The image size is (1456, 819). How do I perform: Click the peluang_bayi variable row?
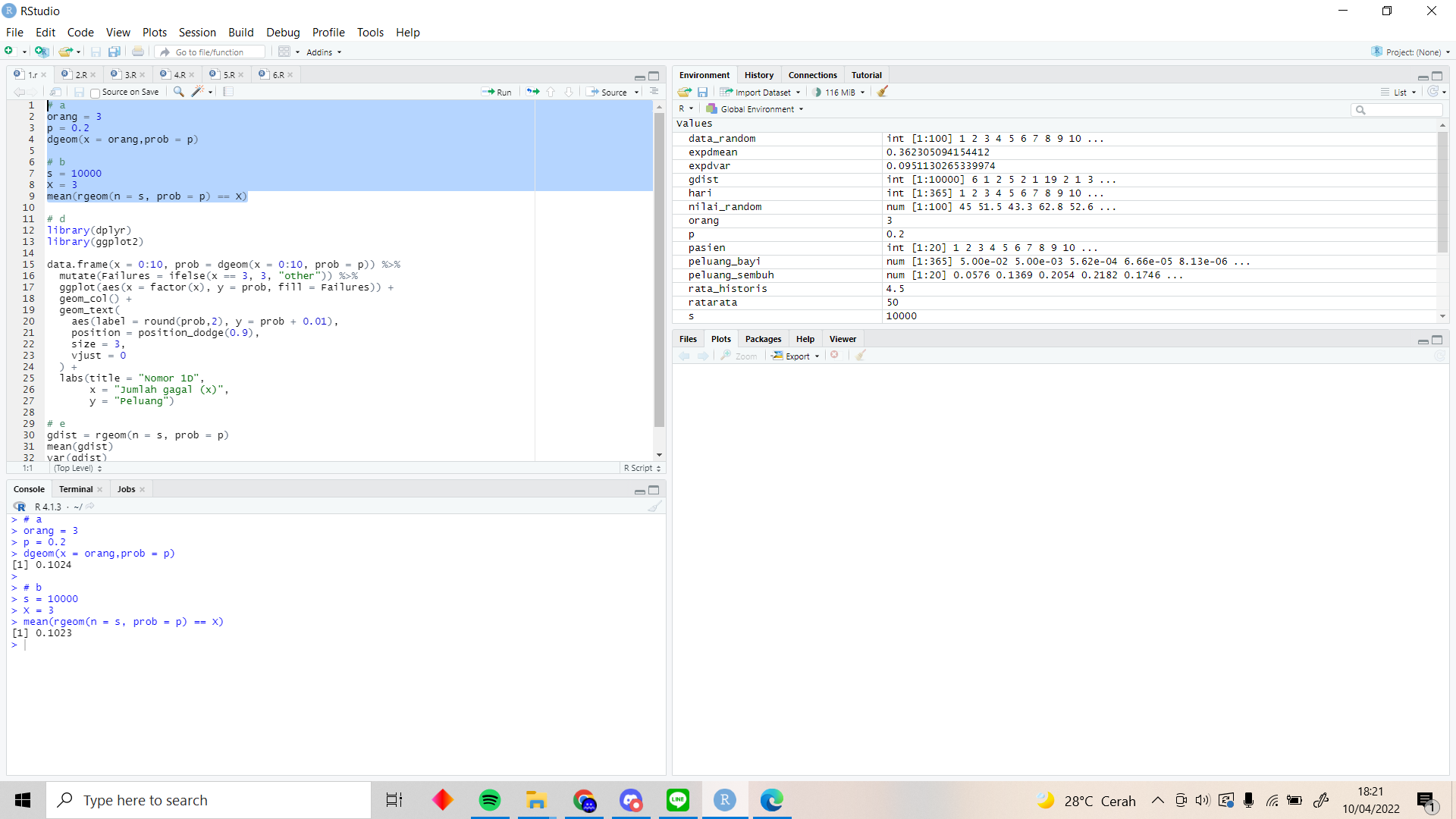[x=1054, y=262]
